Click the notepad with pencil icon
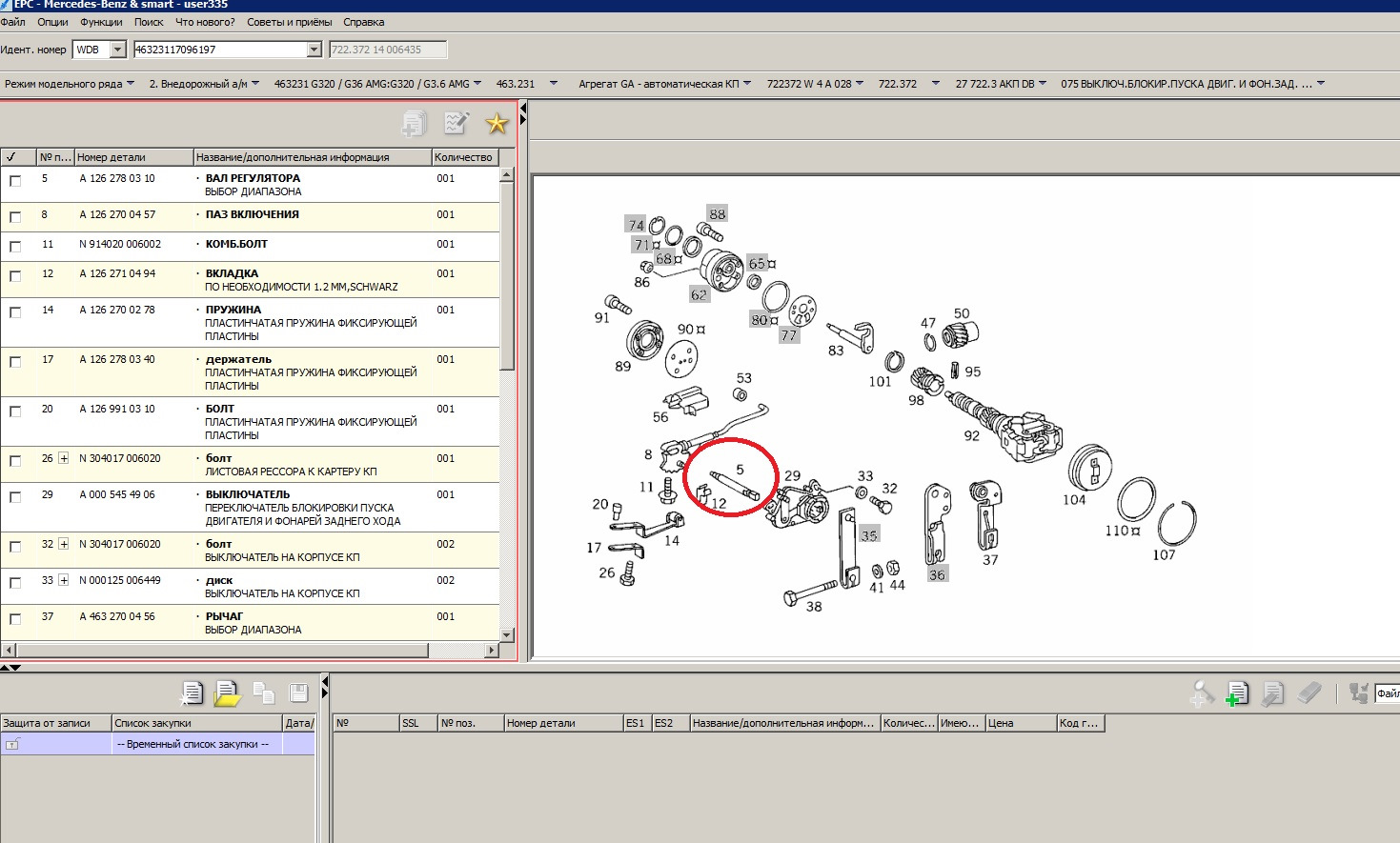Image resolution: width=1400 pixels, height=843 pixels. pos(457,123)
